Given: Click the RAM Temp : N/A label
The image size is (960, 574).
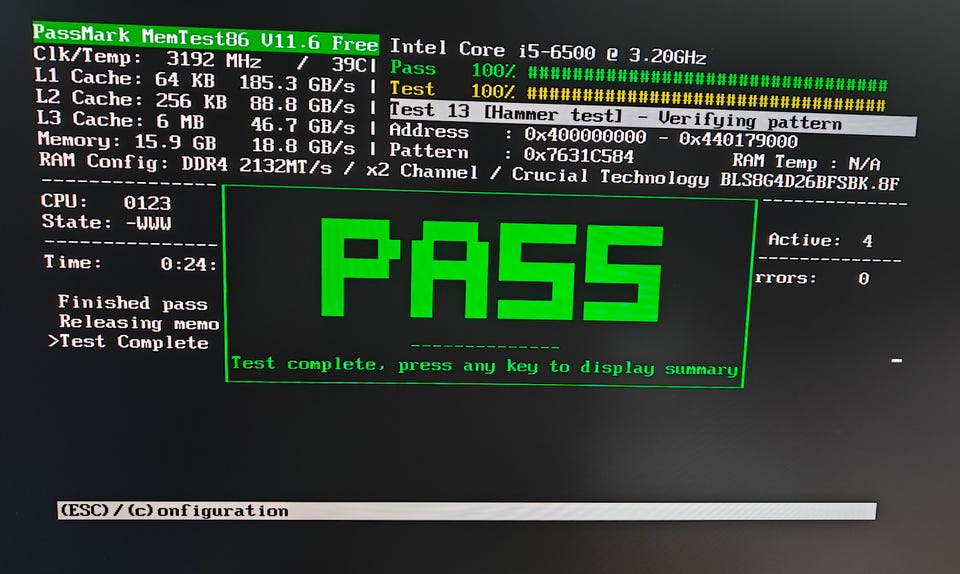Looking at the screenshot, I should [806, 162].
